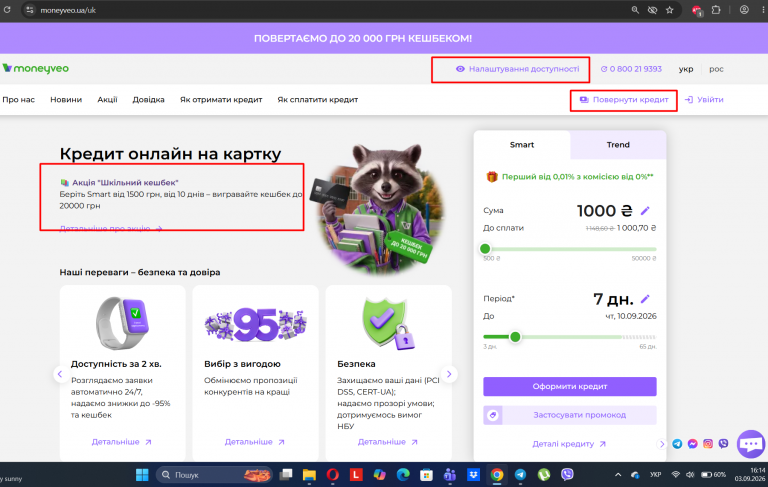Open Microsoft Edge from taskbar
Image resolution: width=768 pixels, height=487 pixels.
point(403,475)
